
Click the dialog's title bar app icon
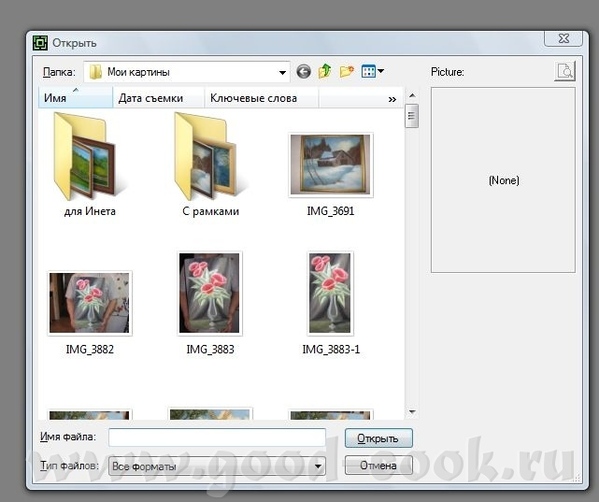(x=40, y=43)
